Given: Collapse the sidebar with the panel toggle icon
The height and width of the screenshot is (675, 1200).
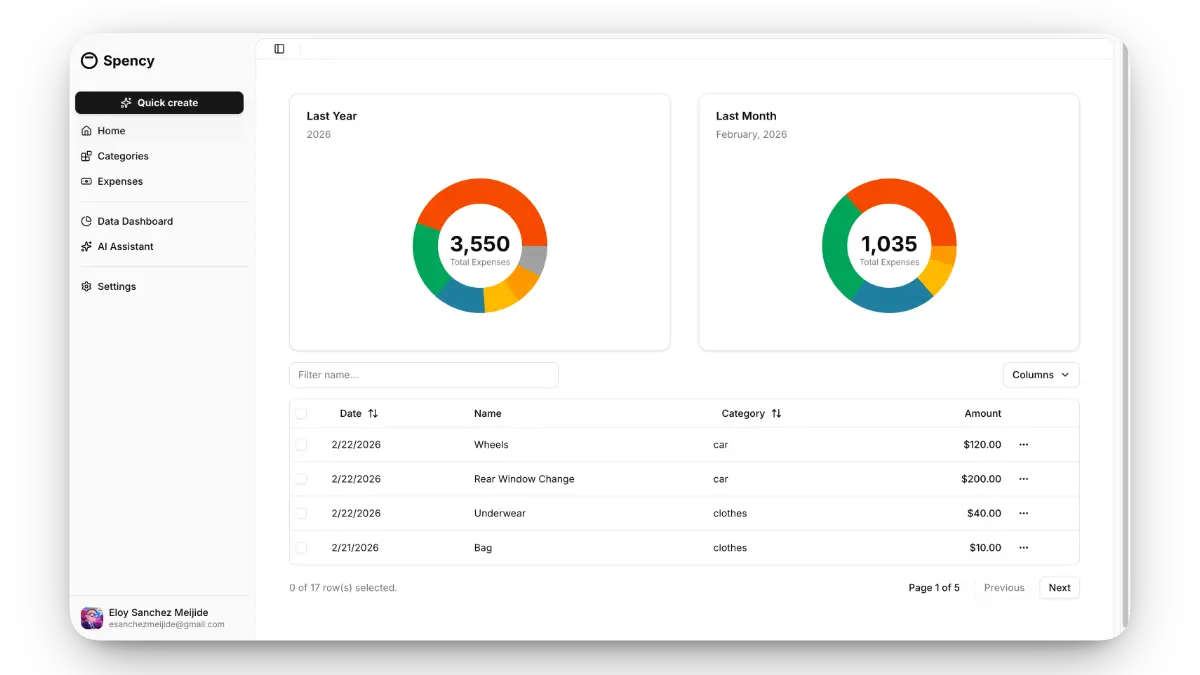Looking at the screenshot, I should click(278, 47).
